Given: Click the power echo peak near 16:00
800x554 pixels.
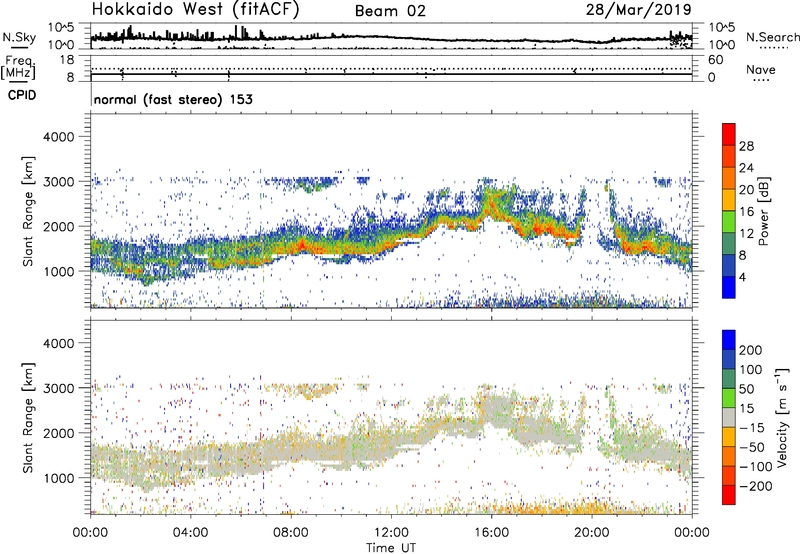Looking at the screenshot, I should tap(490, 204).
